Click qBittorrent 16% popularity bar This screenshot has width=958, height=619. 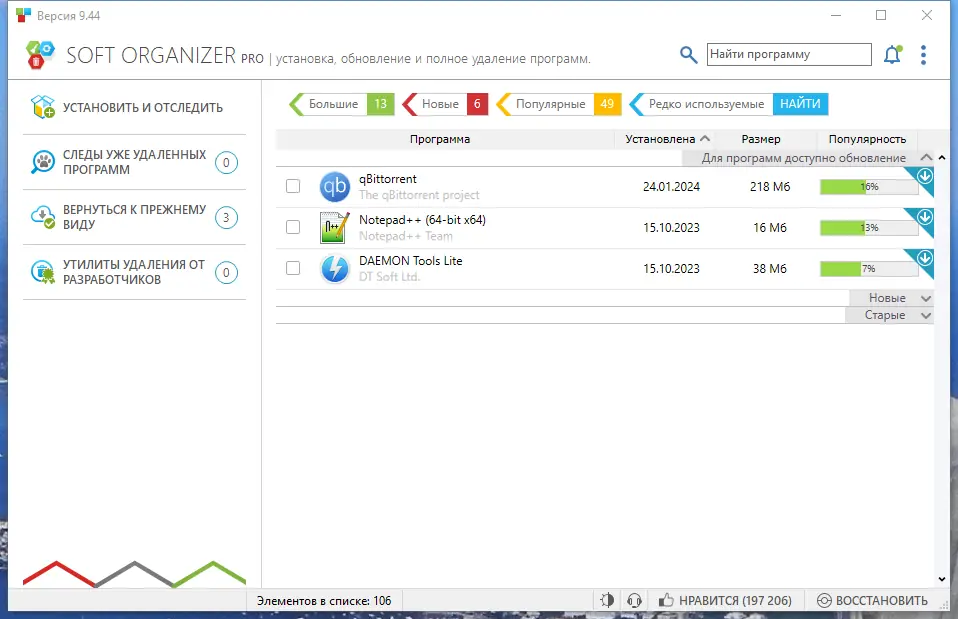pyautogui.click(x=869, y=186)
